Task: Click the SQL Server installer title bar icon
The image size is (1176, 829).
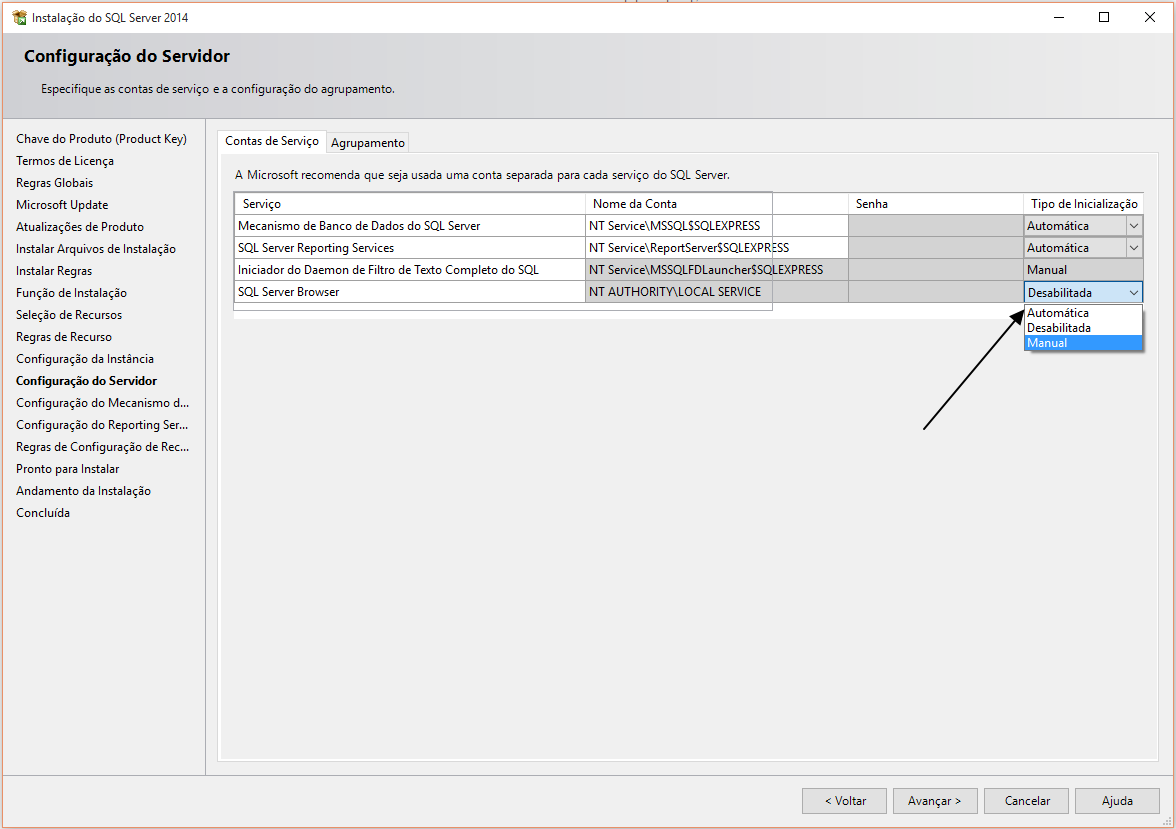Action: coord(20,17)
